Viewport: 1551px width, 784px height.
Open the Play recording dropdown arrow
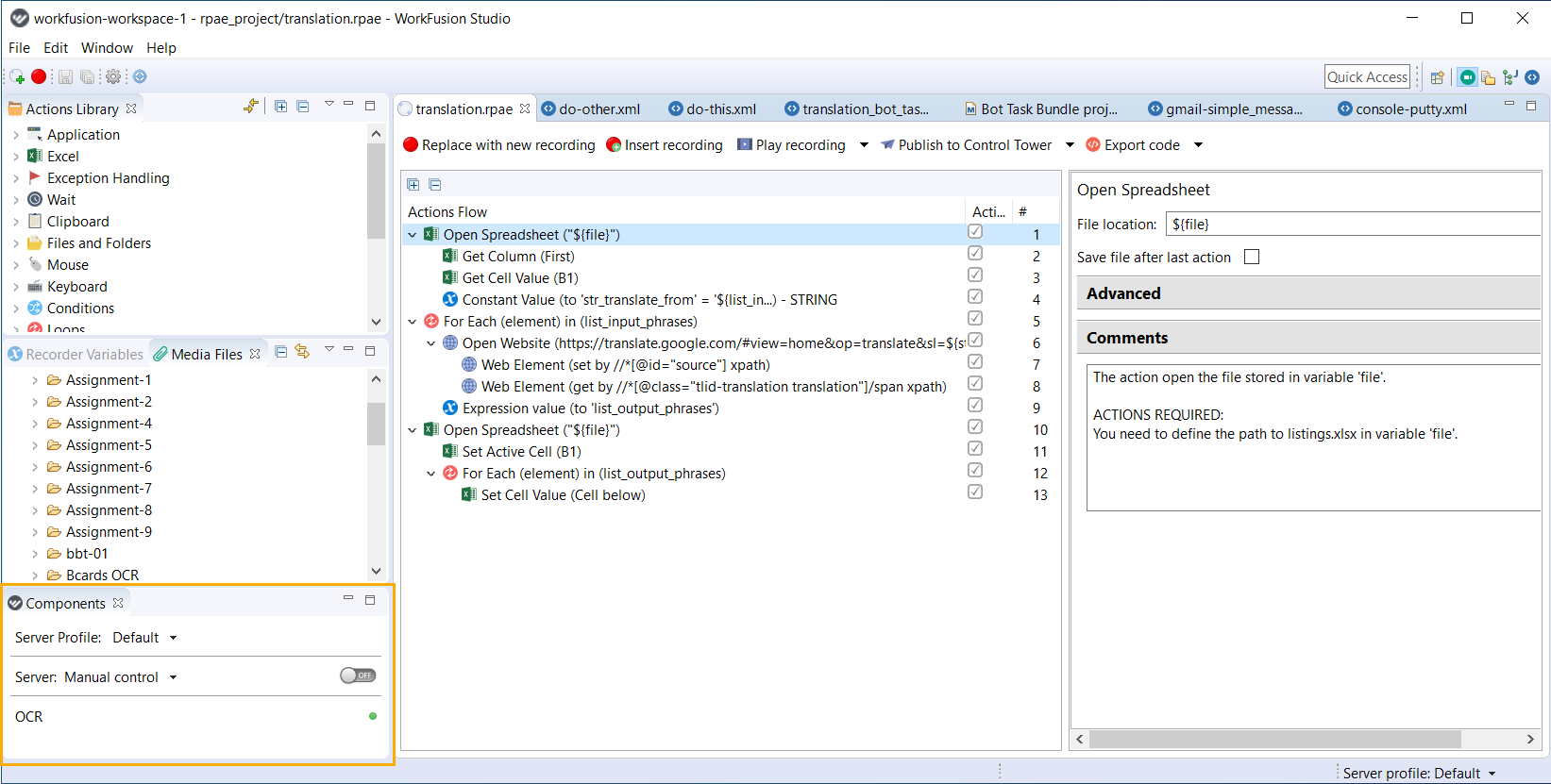[864, 145]
